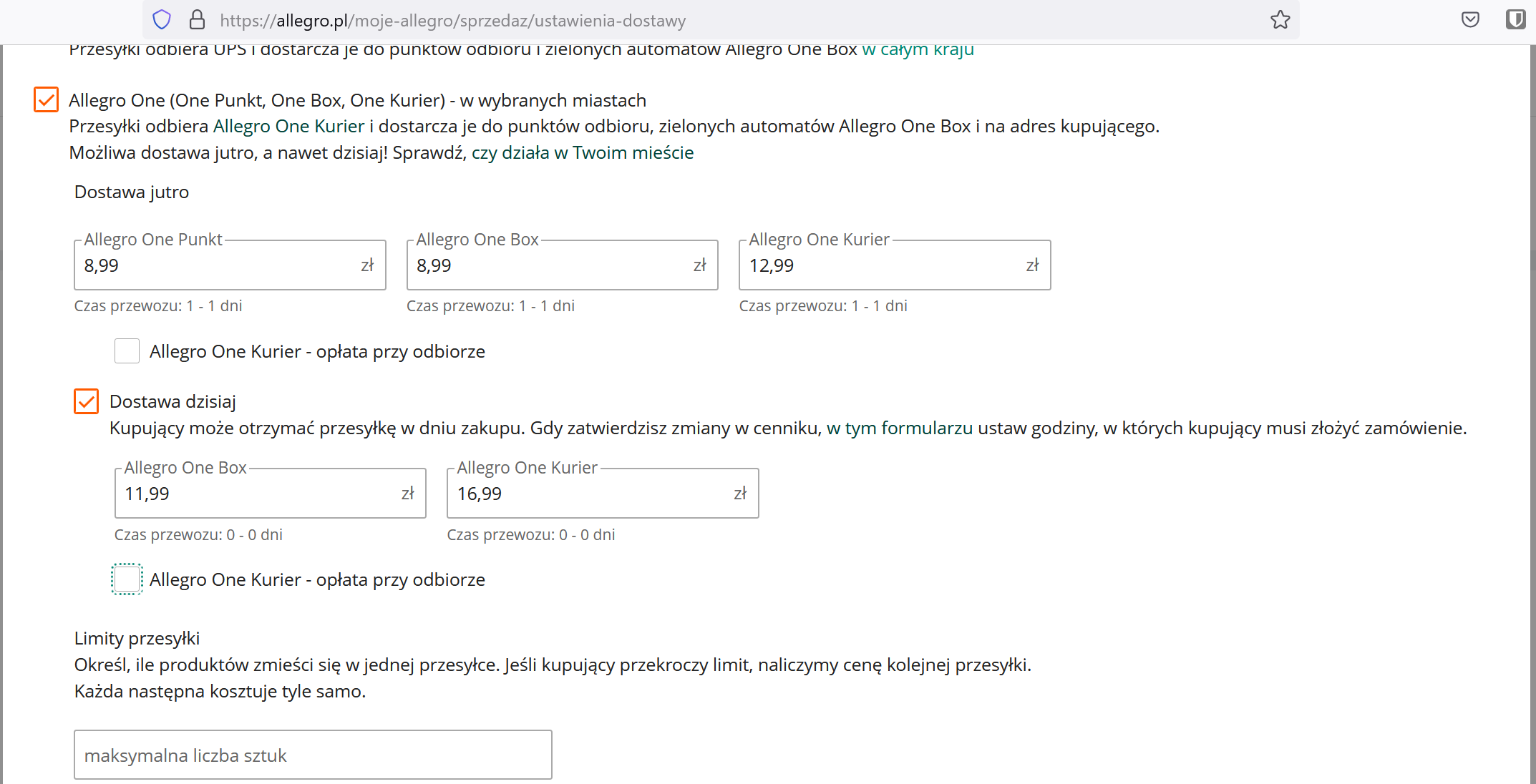Image resolution: width=1536 pixels, height=784 pixels.
Task: Open the Pocket save icon
Action: tap(1470, 19)
